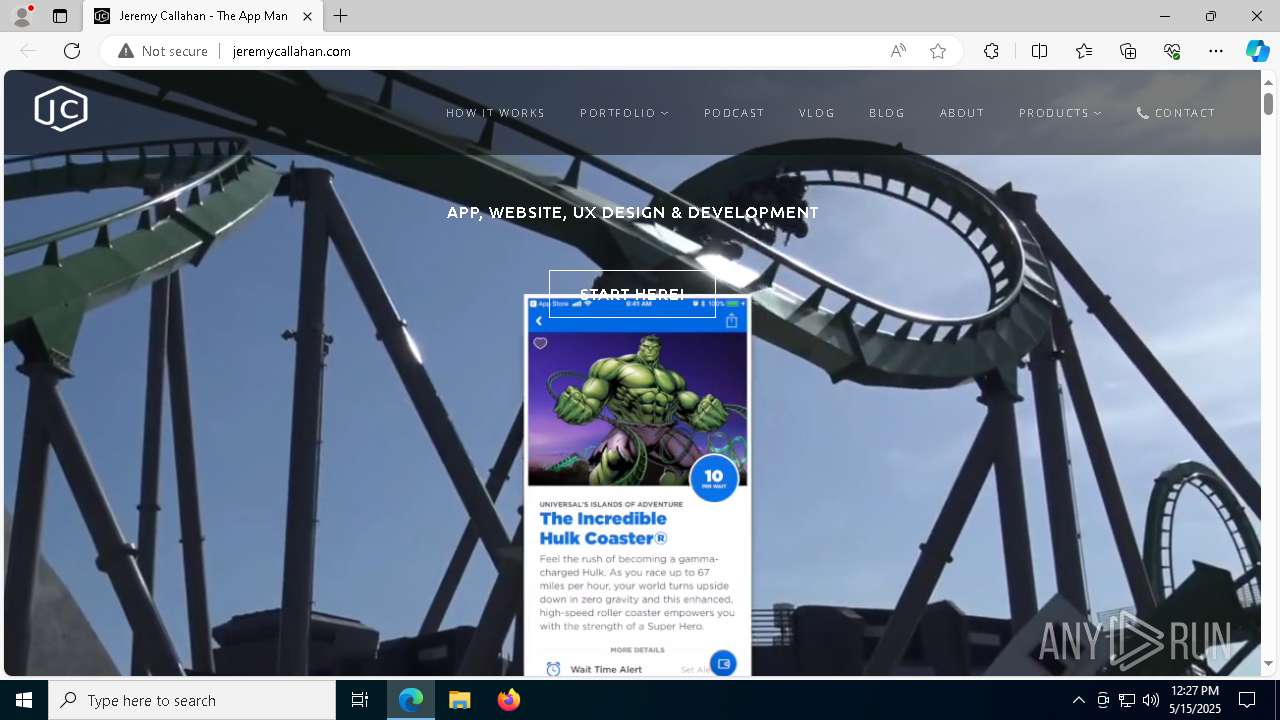Open the notifications center icon
Screen dimensions: 1280x720
[1247, 700]
